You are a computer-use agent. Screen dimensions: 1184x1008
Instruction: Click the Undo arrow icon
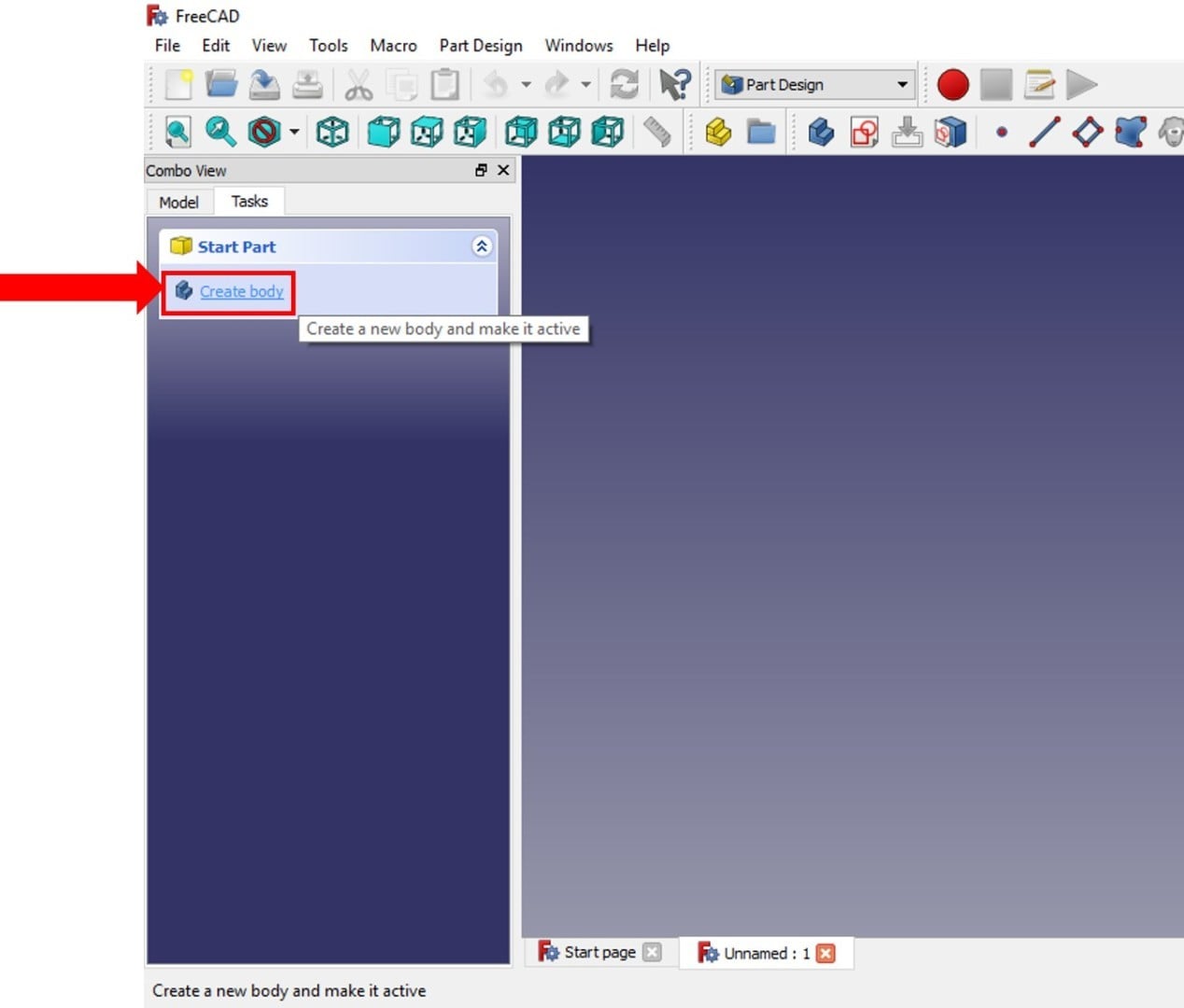(496, 85)
